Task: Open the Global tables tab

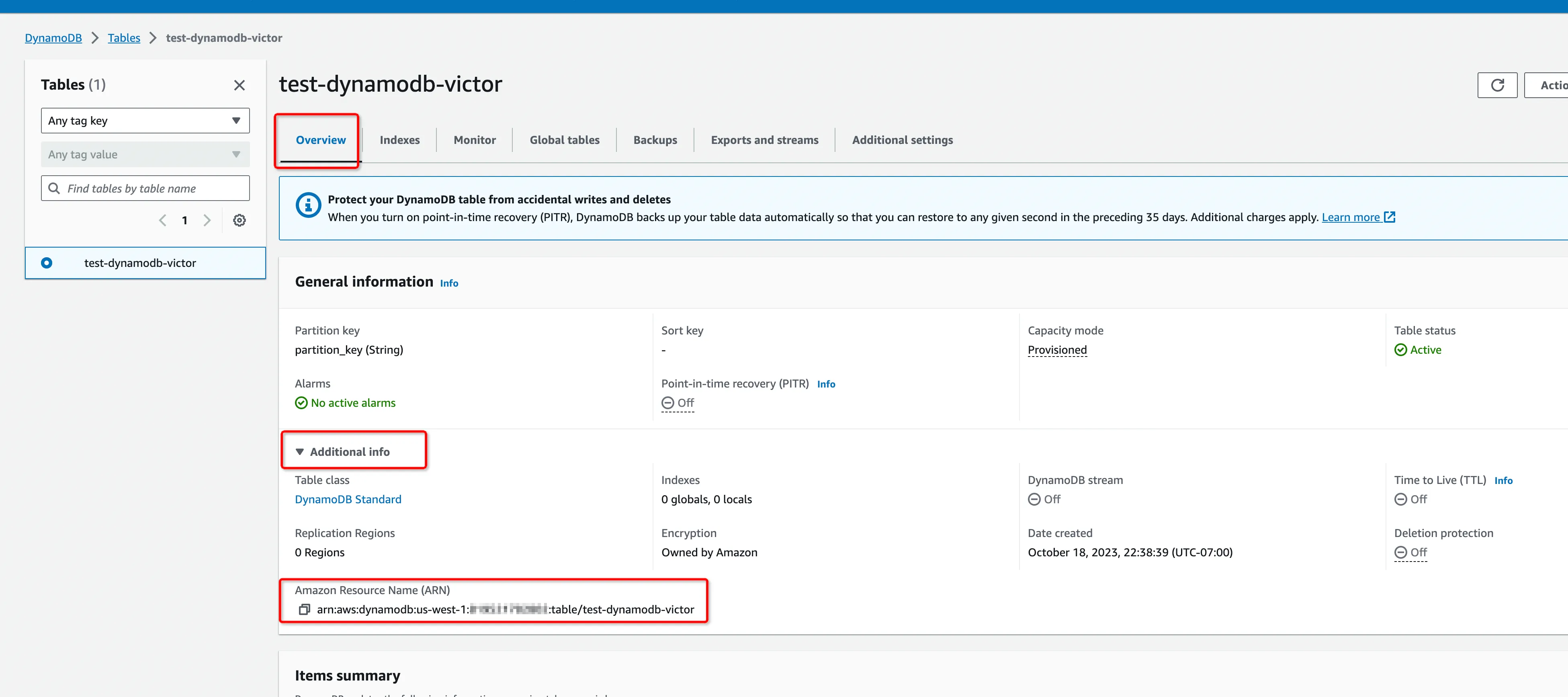Action: pos(564,140)
